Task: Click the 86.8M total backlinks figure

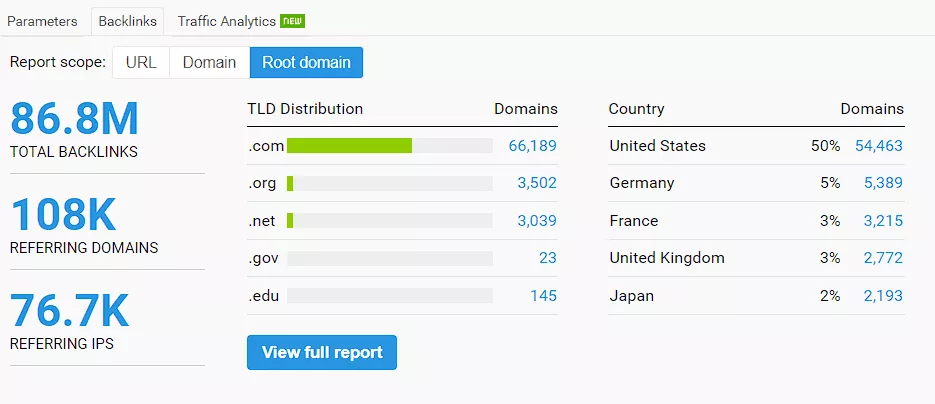Action: (x=75, y=120)
